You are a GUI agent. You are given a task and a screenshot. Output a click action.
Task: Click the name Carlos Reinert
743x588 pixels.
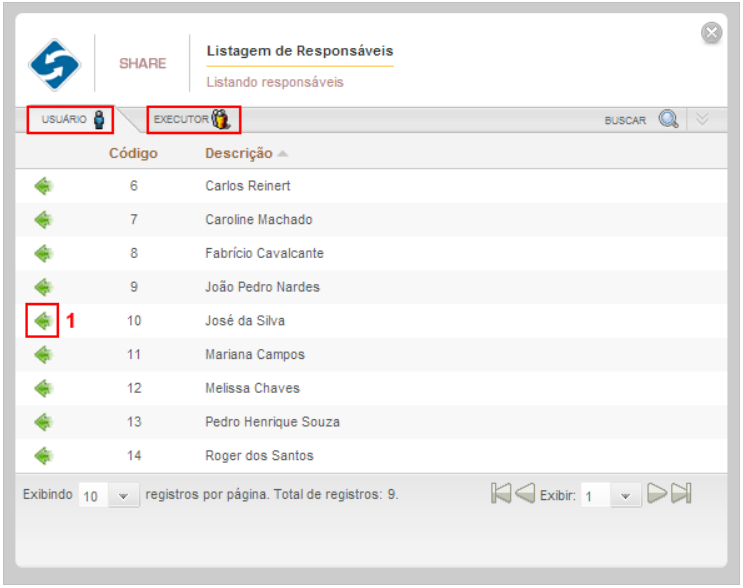click(248, 186)
